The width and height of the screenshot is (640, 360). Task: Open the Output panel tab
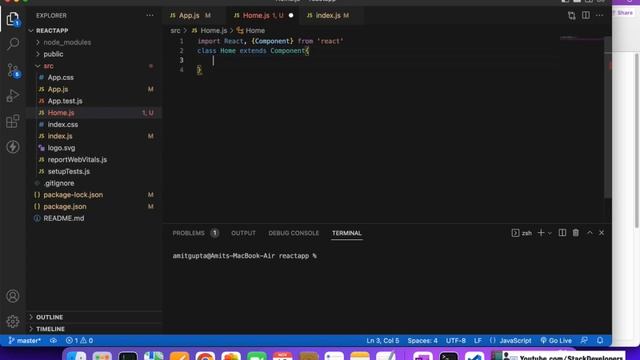pyautogui.click(x=243, y=233)
